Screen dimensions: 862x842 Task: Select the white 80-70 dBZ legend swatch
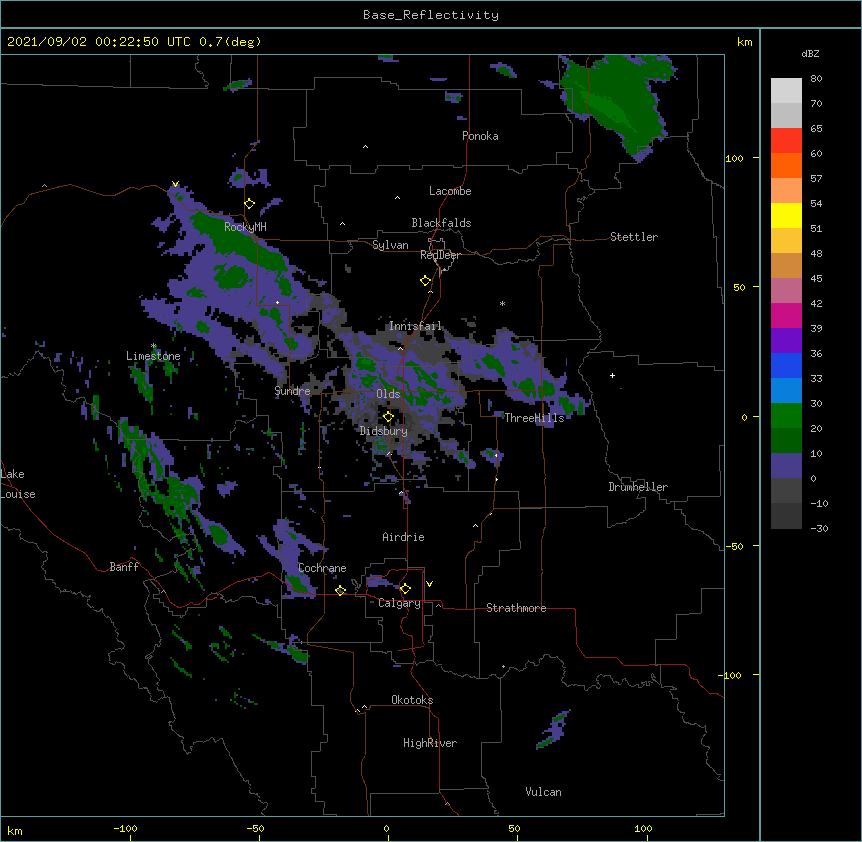click(786, 91)
